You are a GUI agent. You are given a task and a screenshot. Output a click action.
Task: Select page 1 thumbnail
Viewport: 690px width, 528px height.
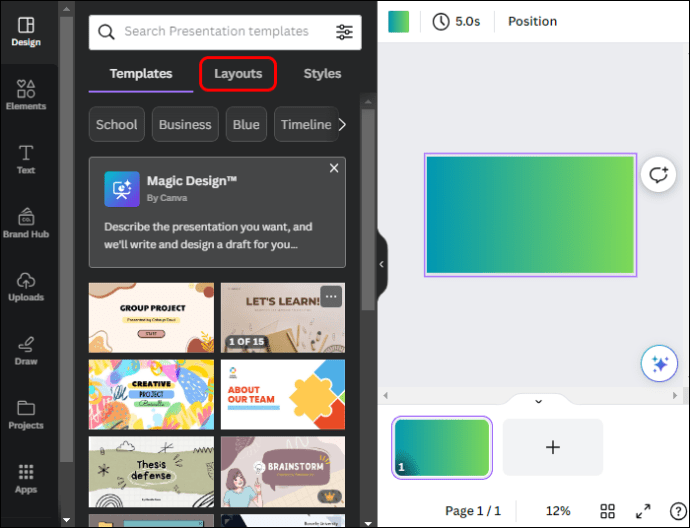click(x=442, y=447)
